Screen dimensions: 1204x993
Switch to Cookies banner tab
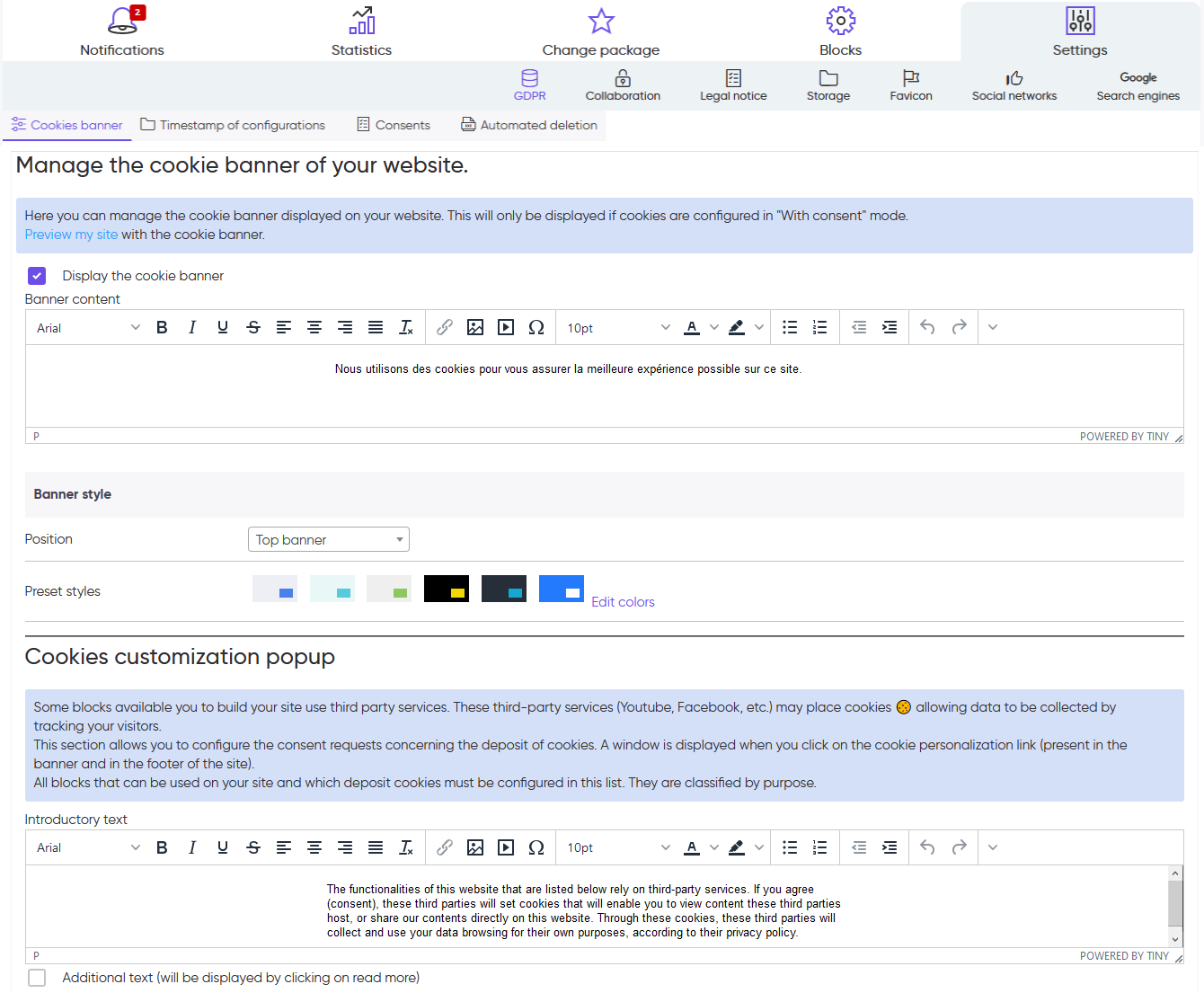(67, 125)
